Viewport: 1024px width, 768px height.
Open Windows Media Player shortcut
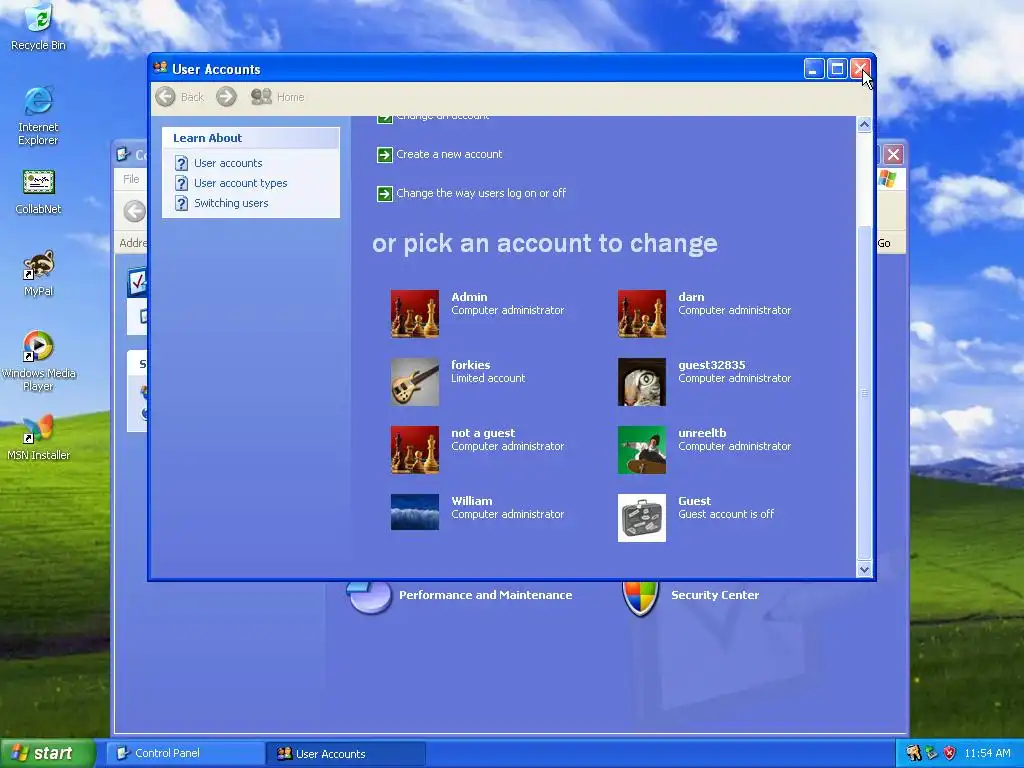pyautogui.click(x=38, y=360)
